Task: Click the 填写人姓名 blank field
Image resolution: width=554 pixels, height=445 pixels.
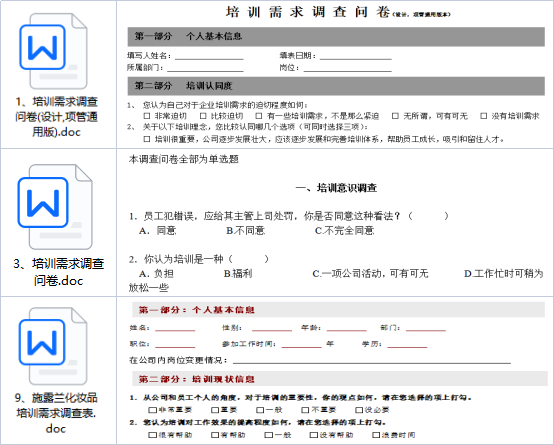Action: pyautogui.click(x=209, y=56)
